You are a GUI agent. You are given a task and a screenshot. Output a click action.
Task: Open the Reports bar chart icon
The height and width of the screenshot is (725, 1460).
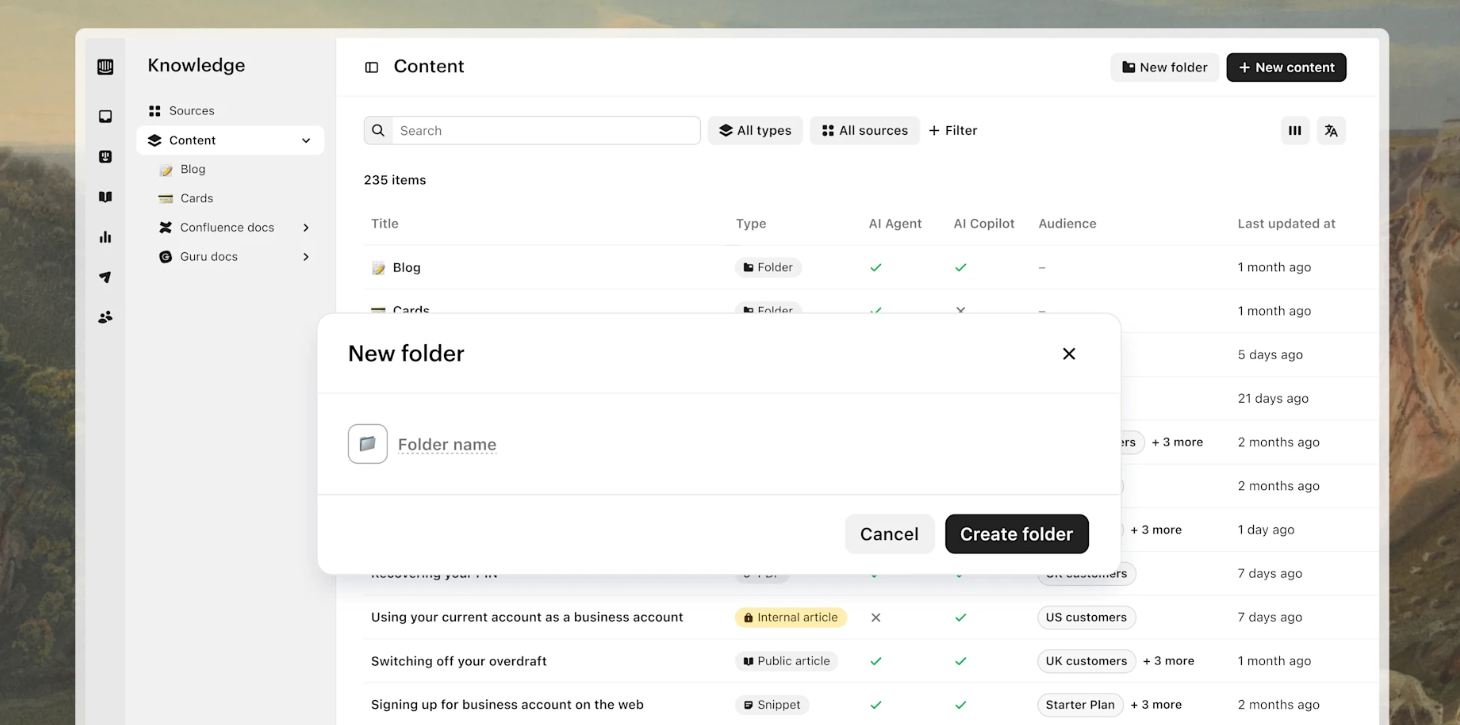pos(105,237)
